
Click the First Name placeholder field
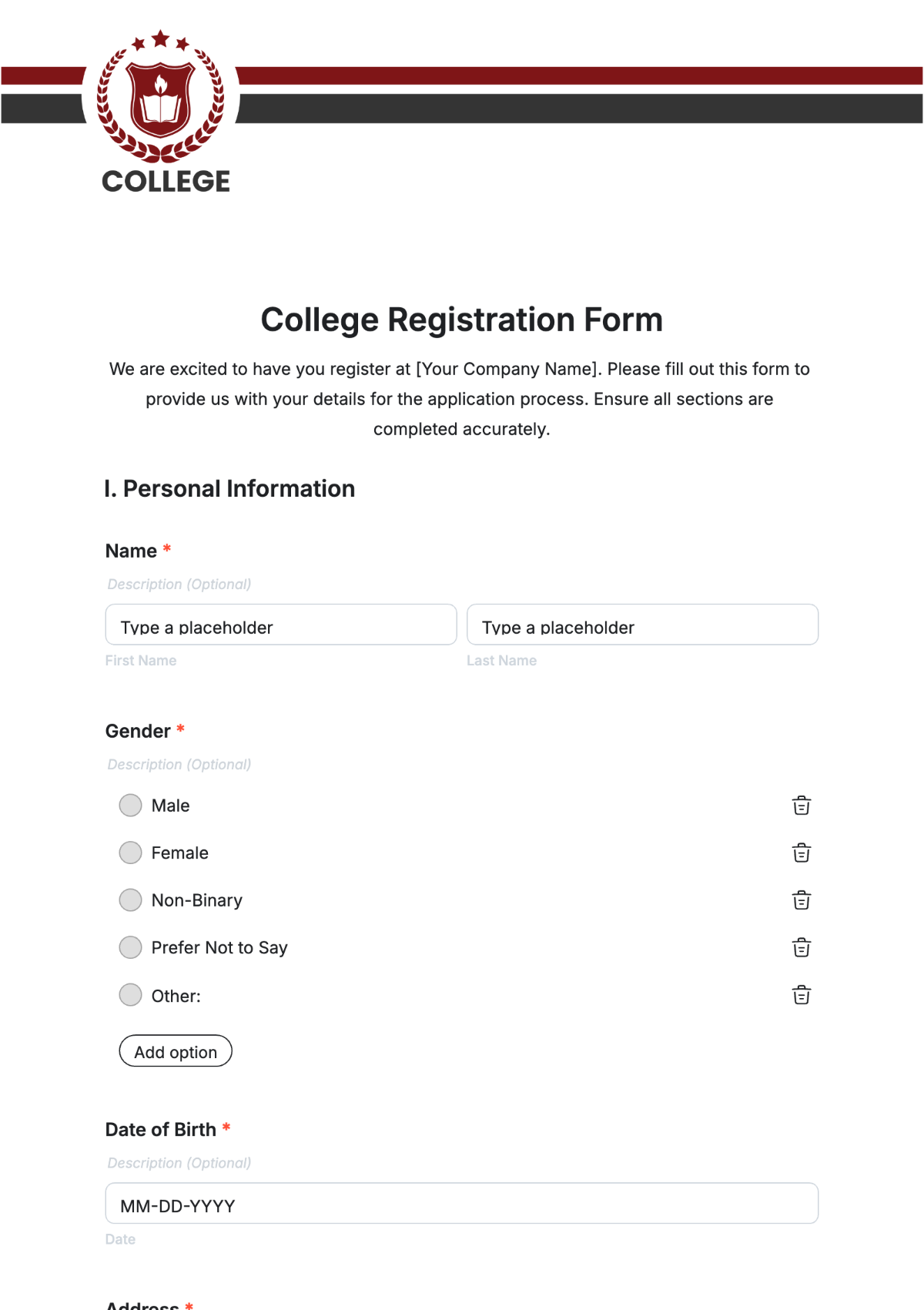point(280,625)
